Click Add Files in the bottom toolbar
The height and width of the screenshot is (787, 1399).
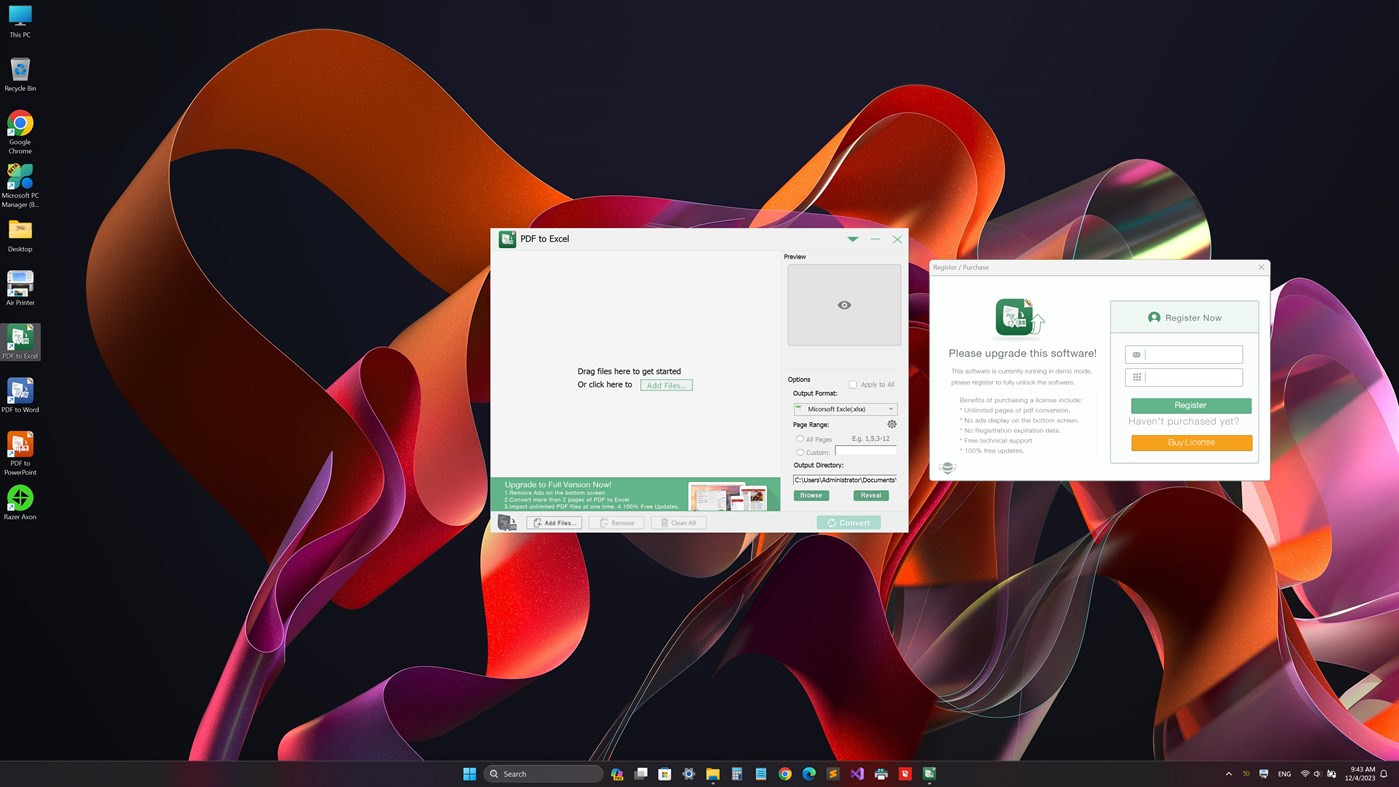[x=554, y=523]
